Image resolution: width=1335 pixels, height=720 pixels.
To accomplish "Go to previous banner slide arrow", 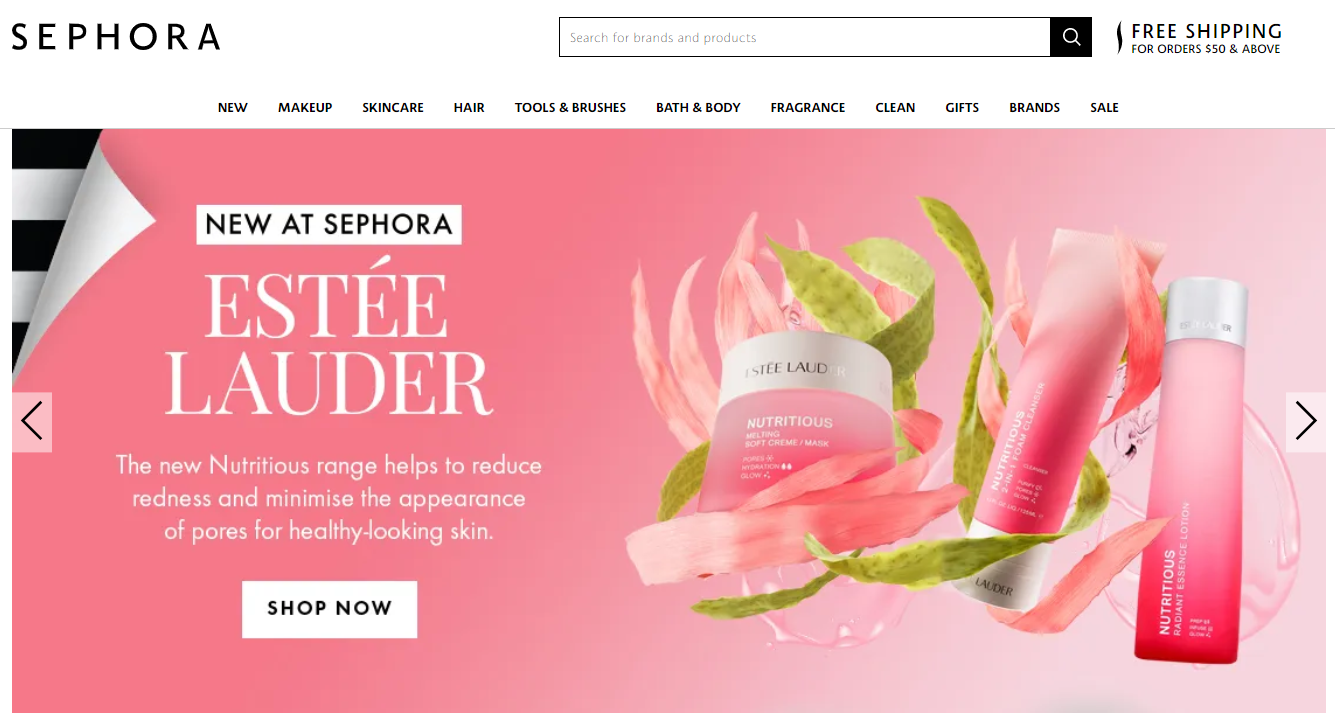I will [x=32, y=421].
